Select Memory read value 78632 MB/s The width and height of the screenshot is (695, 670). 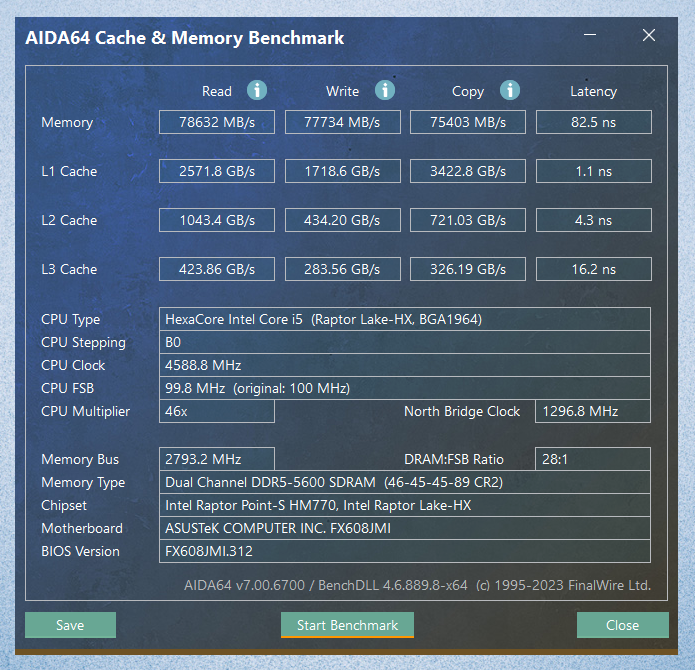click(217, 122)
